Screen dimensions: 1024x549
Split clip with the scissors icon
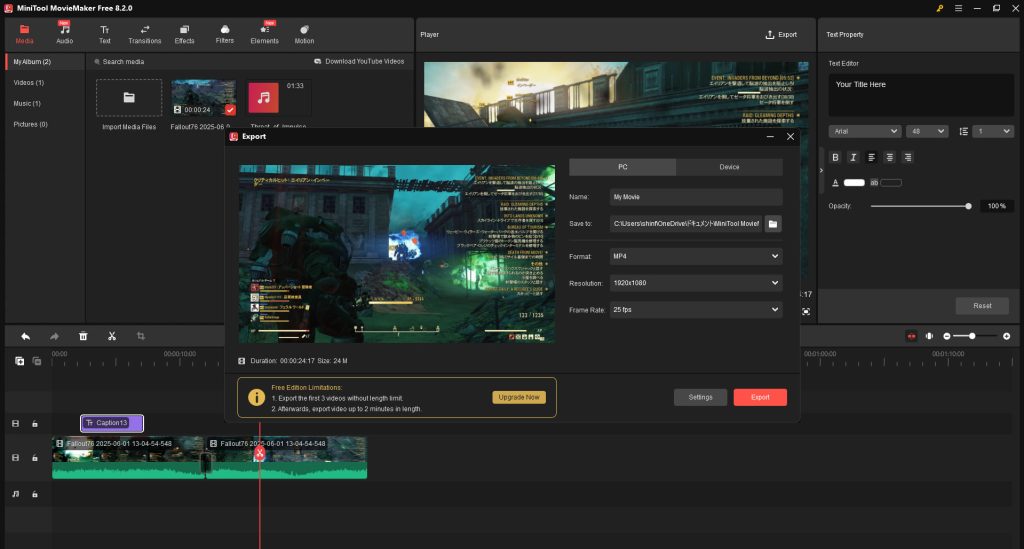click(x=112, y=336)
